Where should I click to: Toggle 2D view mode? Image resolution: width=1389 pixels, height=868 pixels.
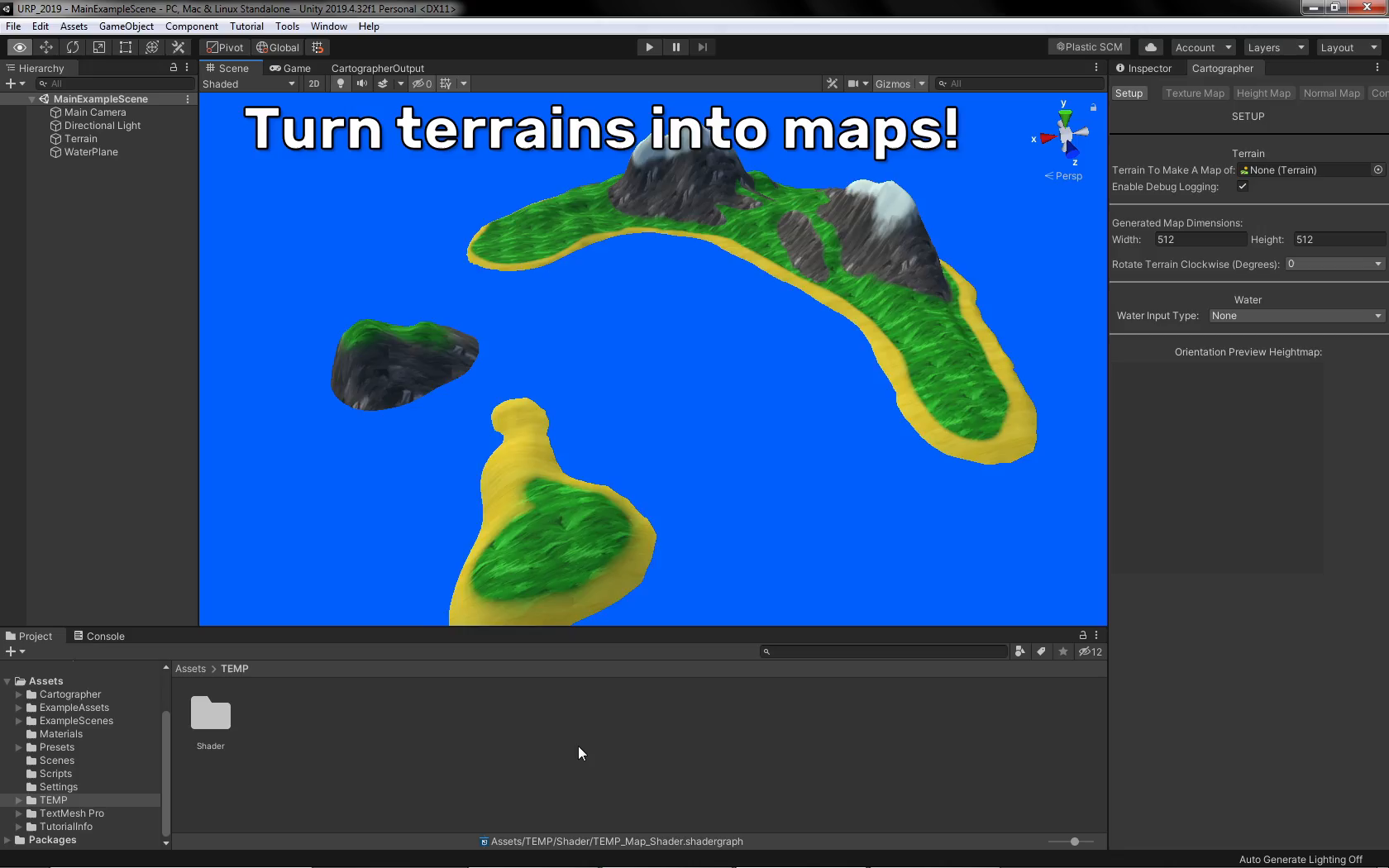coord(314,83)
